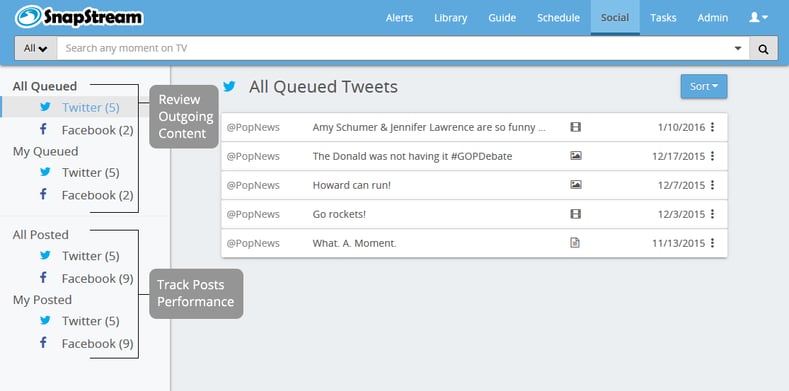
Task: Click the Twitter icon under My Posted
Action: (x=45, y=320)
